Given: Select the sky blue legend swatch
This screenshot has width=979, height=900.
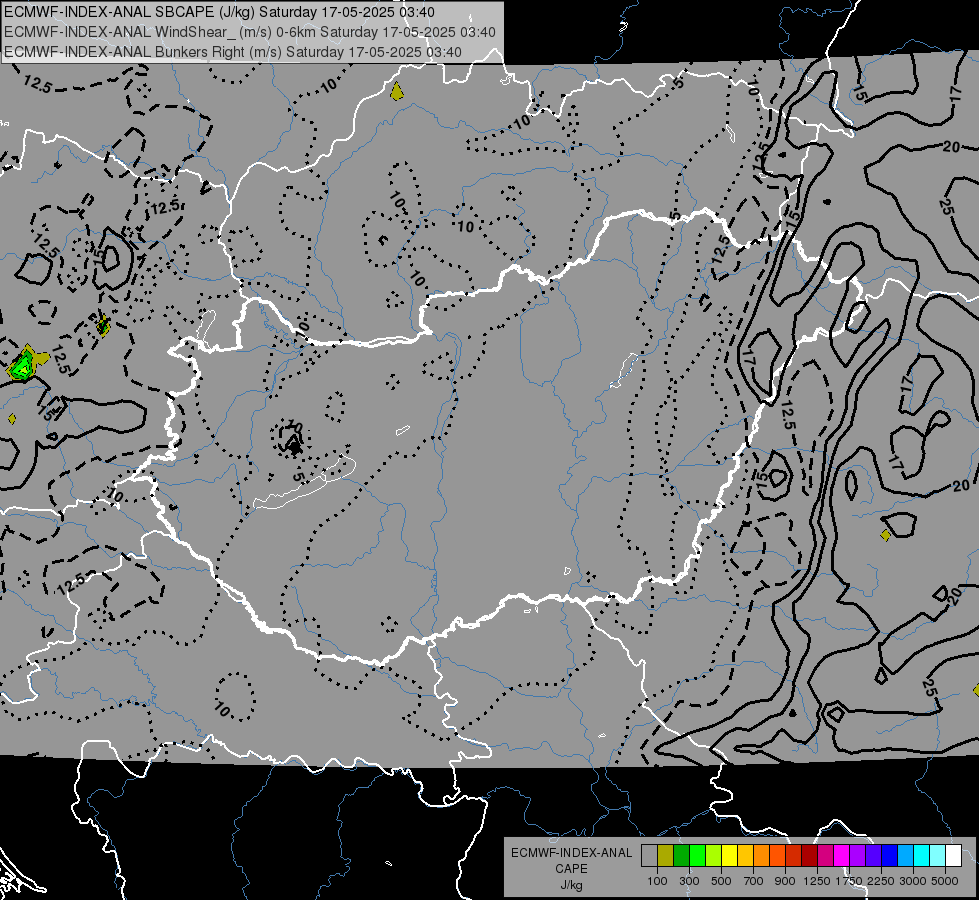Looking at the screenshot, I should click(905, 855).
